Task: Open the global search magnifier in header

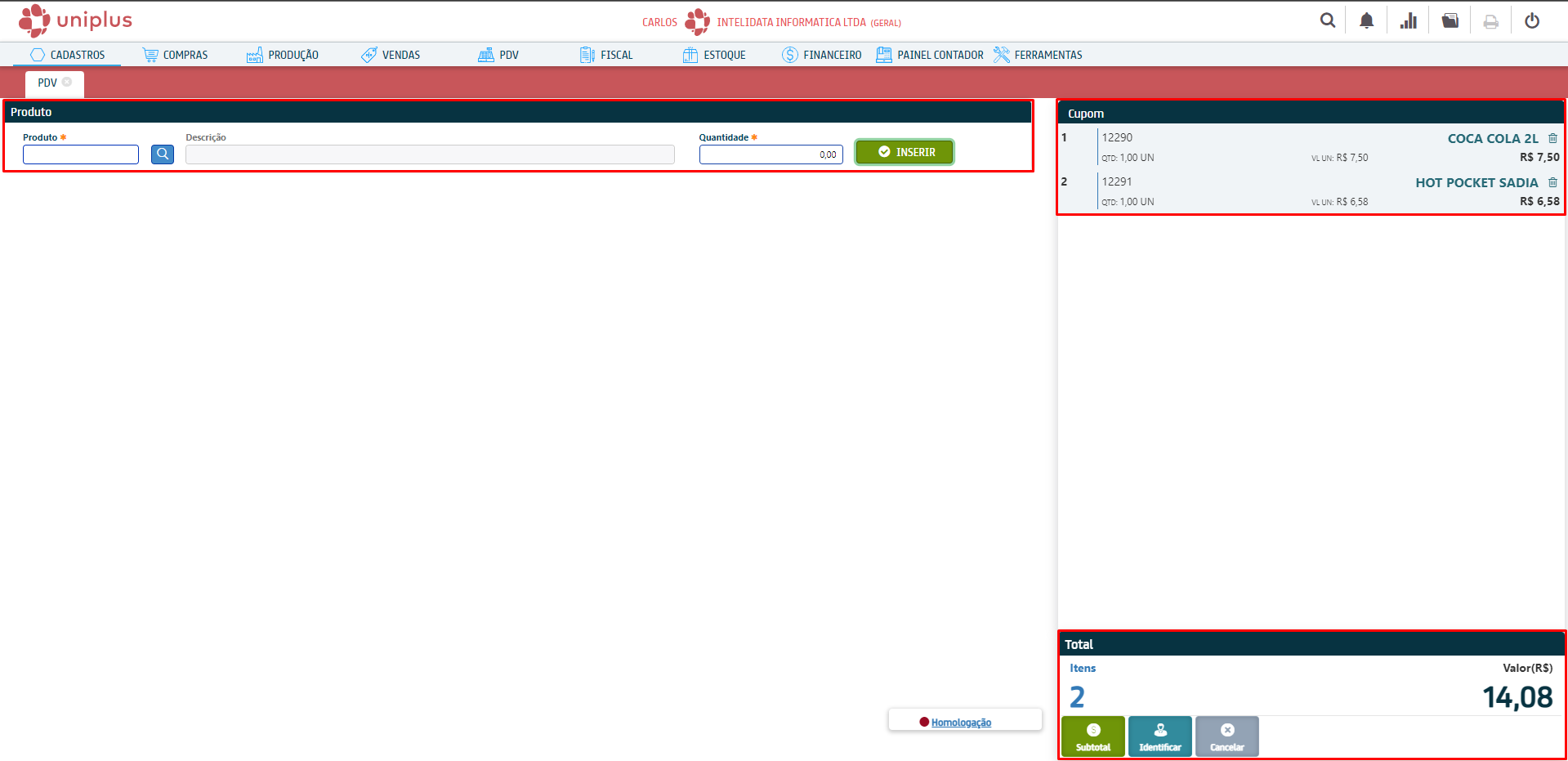Action: point(1328,21)
